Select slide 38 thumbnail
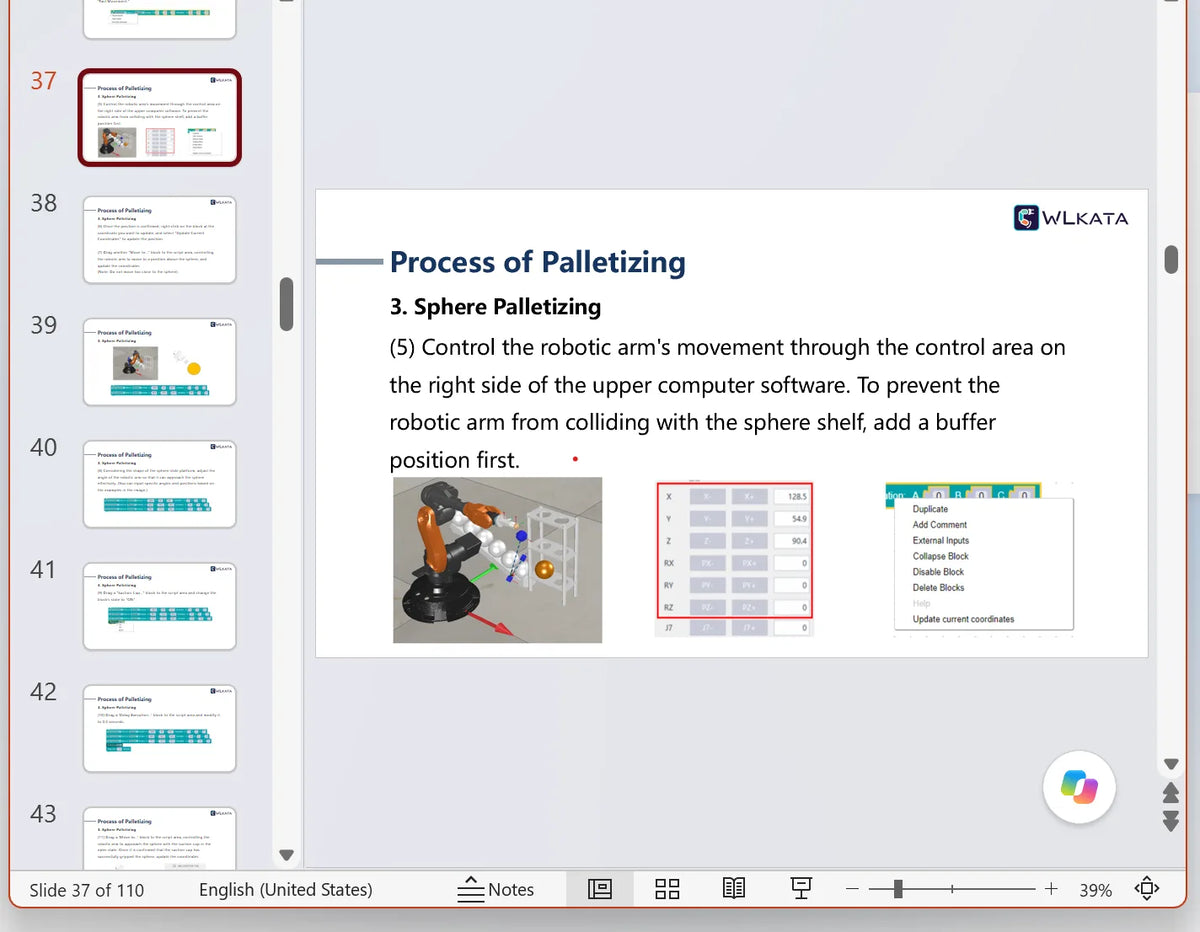 (x=160, y=240)
